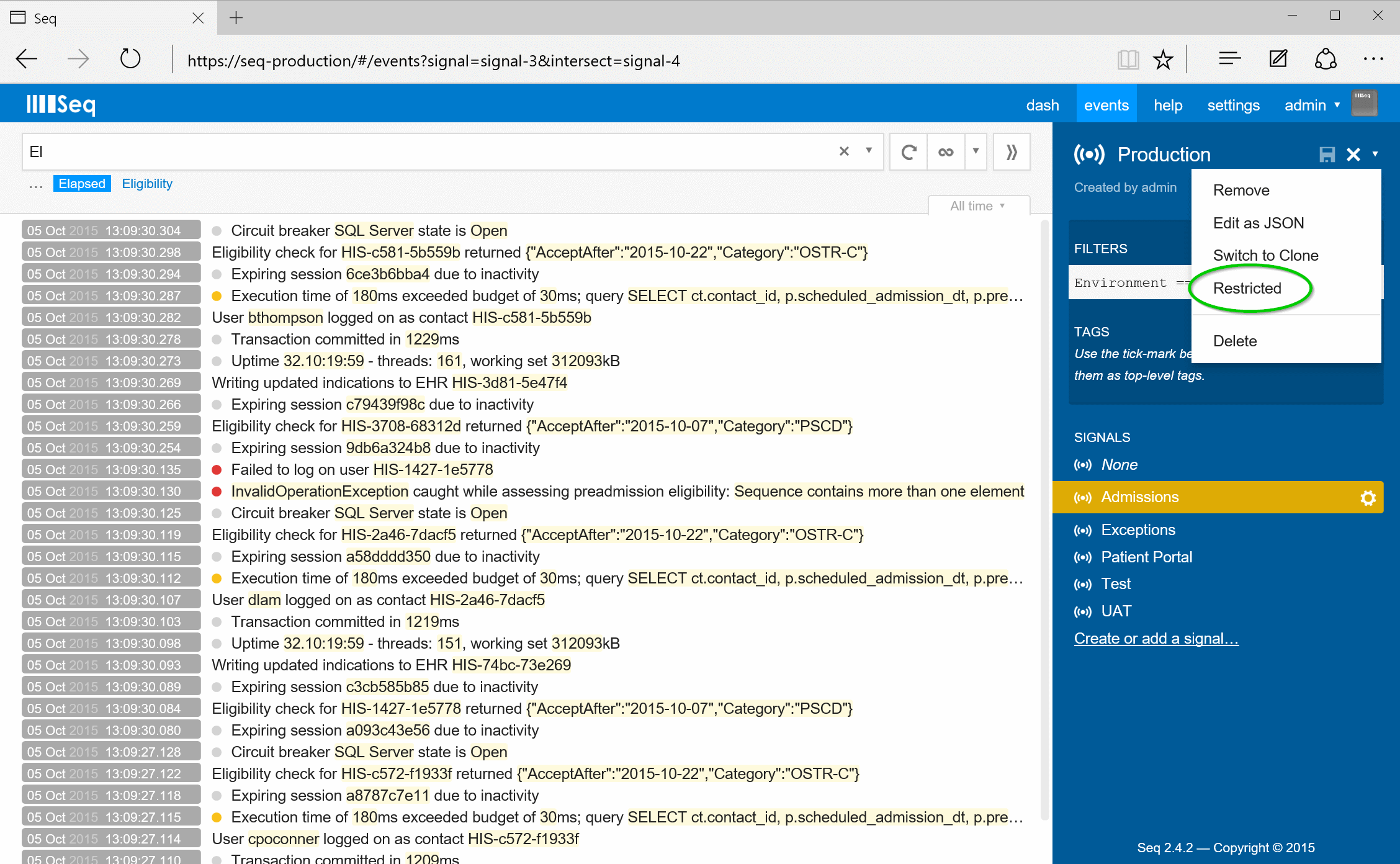Open the events page
Image resolution: width=1400 pixels, height=864 pixels.
click(x=1106, y=105)
